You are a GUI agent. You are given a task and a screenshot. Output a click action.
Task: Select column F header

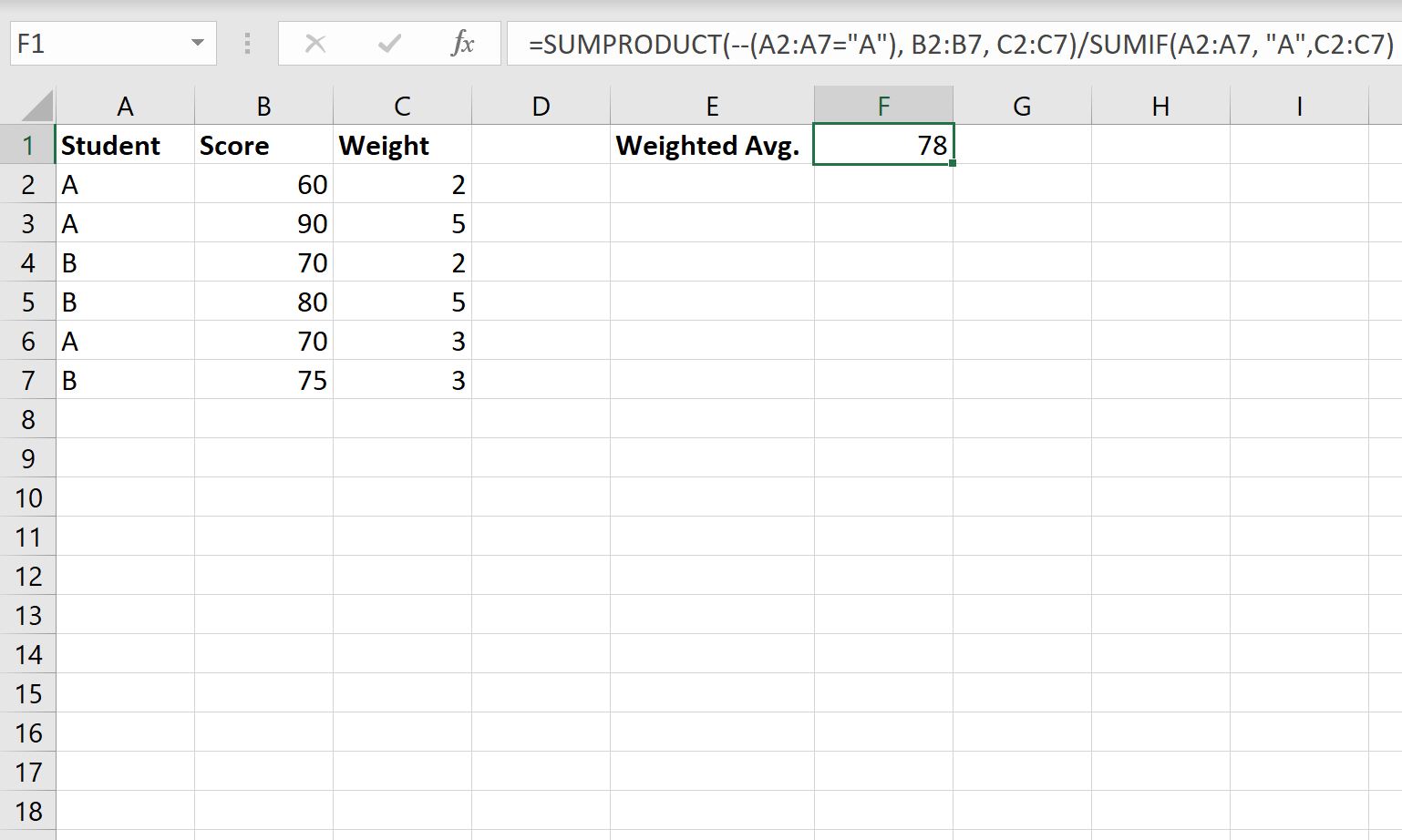coord(882,105)
